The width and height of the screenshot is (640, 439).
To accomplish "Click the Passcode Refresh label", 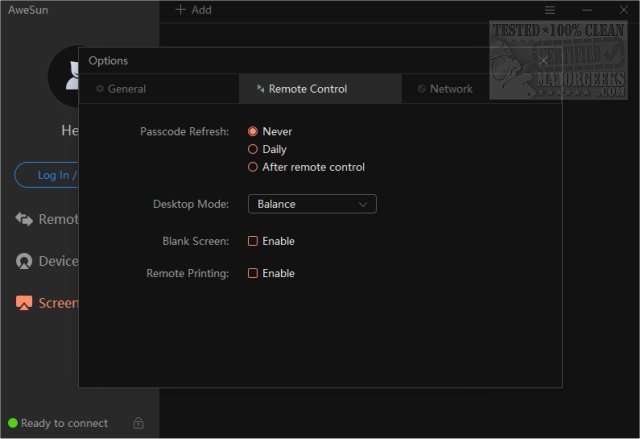I will (184, 131).
